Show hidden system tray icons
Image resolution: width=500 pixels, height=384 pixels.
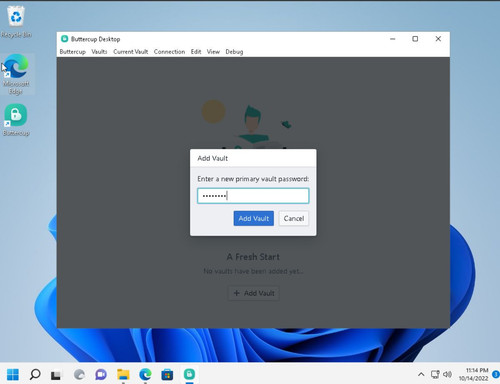(x=421, y=374)
